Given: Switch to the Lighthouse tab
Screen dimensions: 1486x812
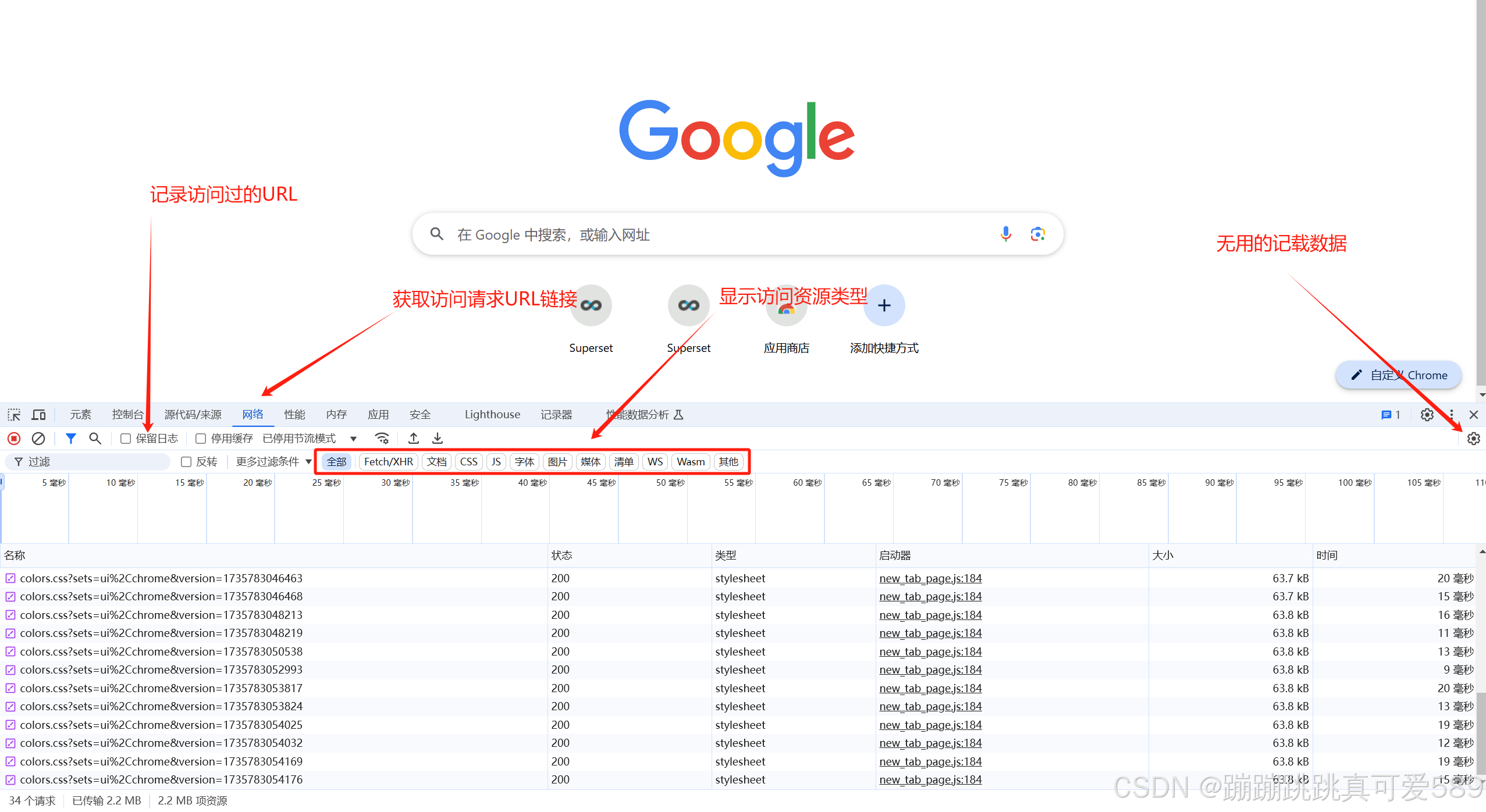Looking at the screenshot, I should [x=492, y=415].
